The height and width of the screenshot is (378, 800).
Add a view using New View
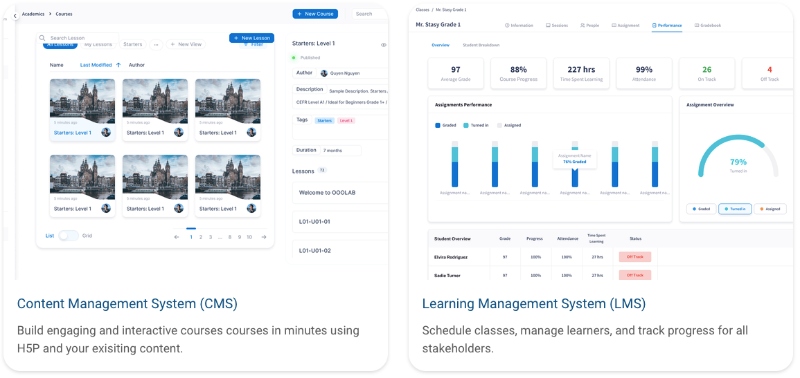[186, 45]
